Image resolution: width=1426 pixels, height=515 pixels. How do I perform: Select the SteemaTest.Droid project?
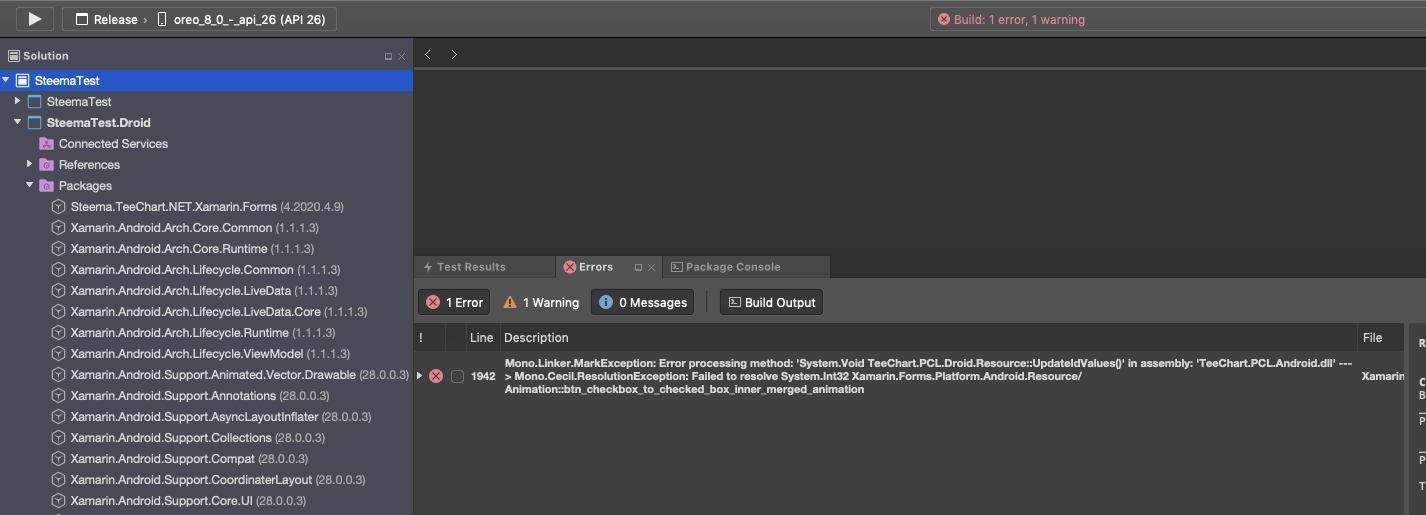98,123
